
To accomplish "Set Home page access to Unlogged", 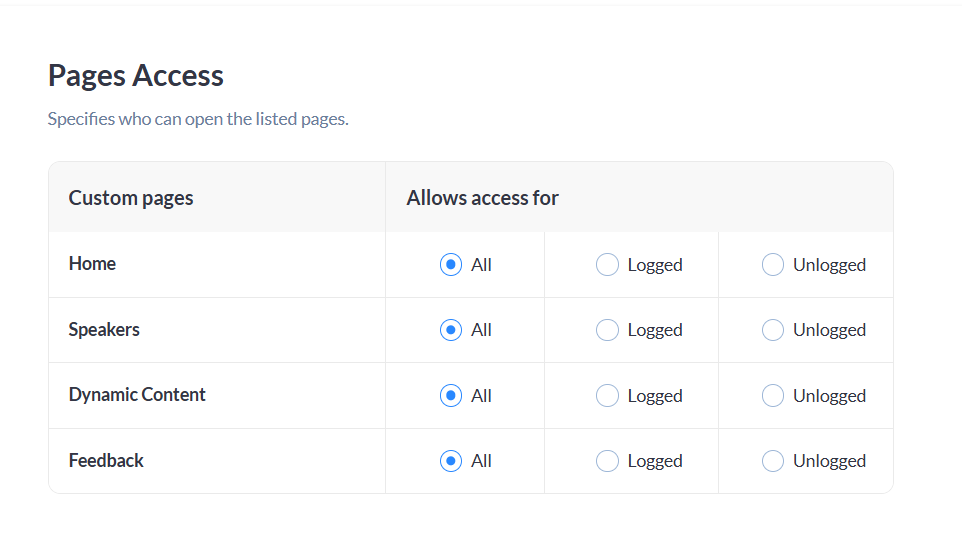I will 773,265.
